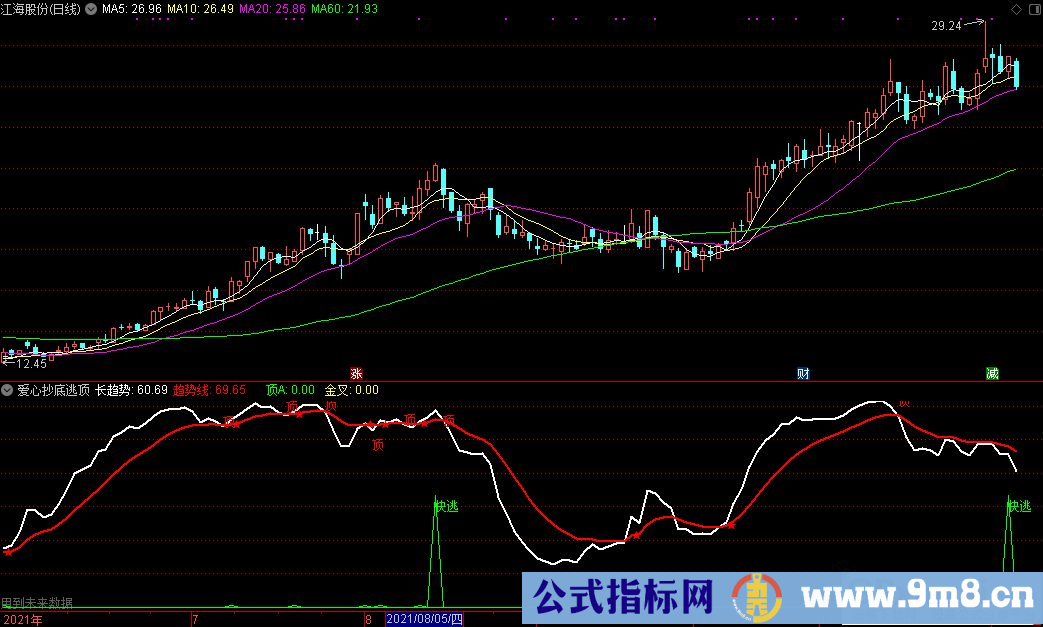Click the 顶A: 0.00 value
The image size is (1043, 627).
pos(291,390)
